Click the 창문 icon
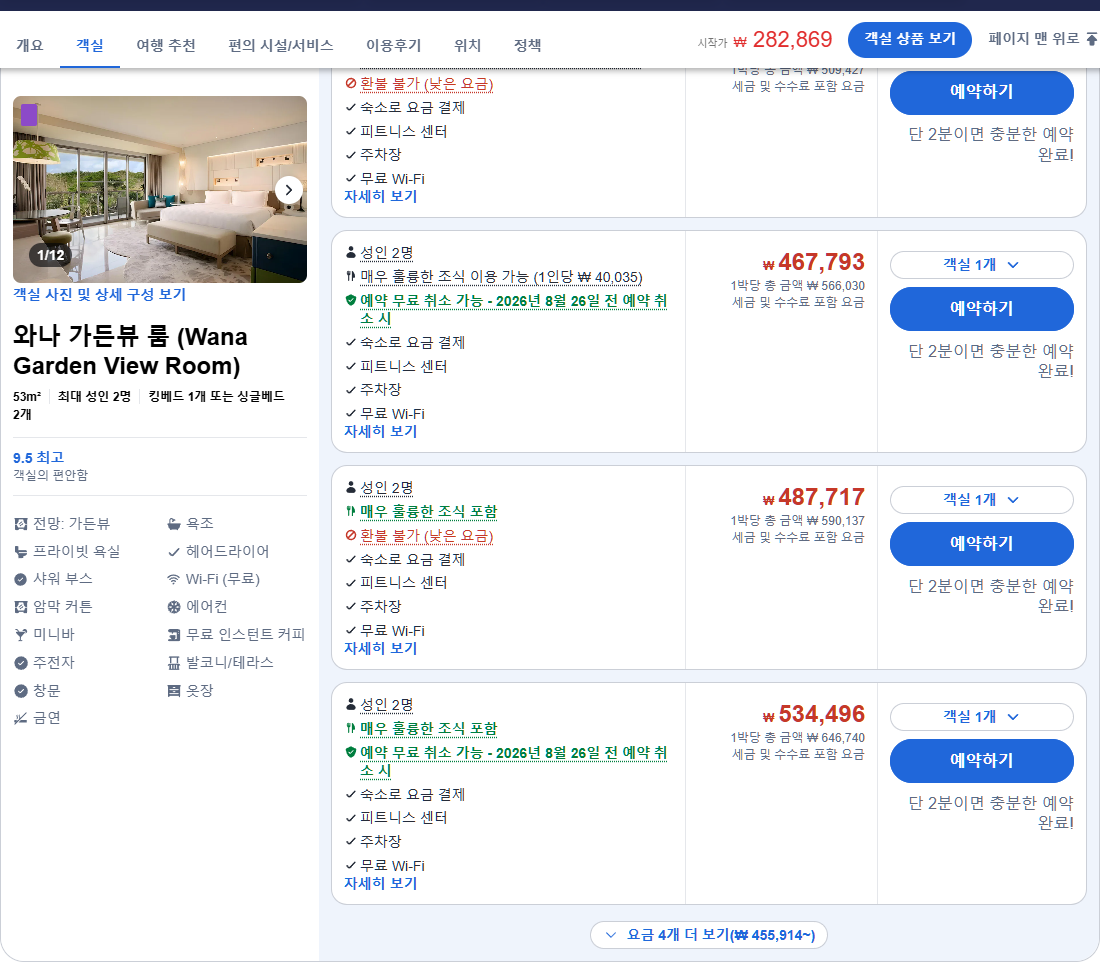The image size is (1100, 963). pos(21,691)
